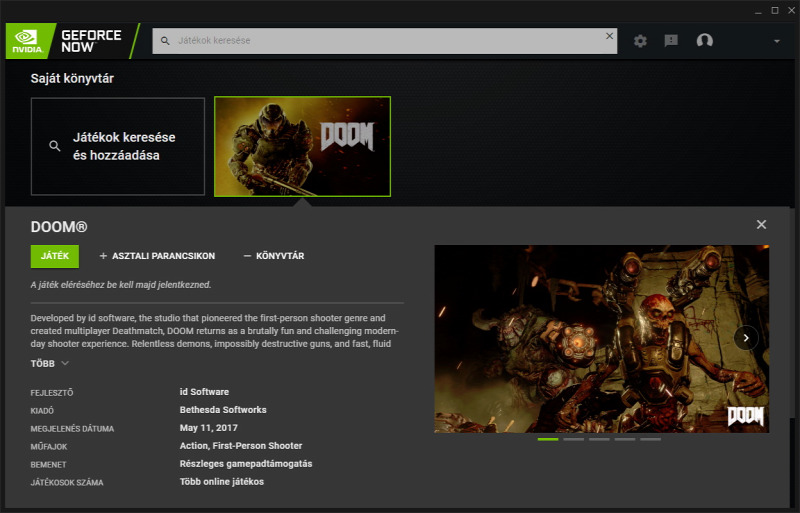Start DOOM with the green JÁTÉK button
Screen dimensions: 800x513
click(55, 256)
